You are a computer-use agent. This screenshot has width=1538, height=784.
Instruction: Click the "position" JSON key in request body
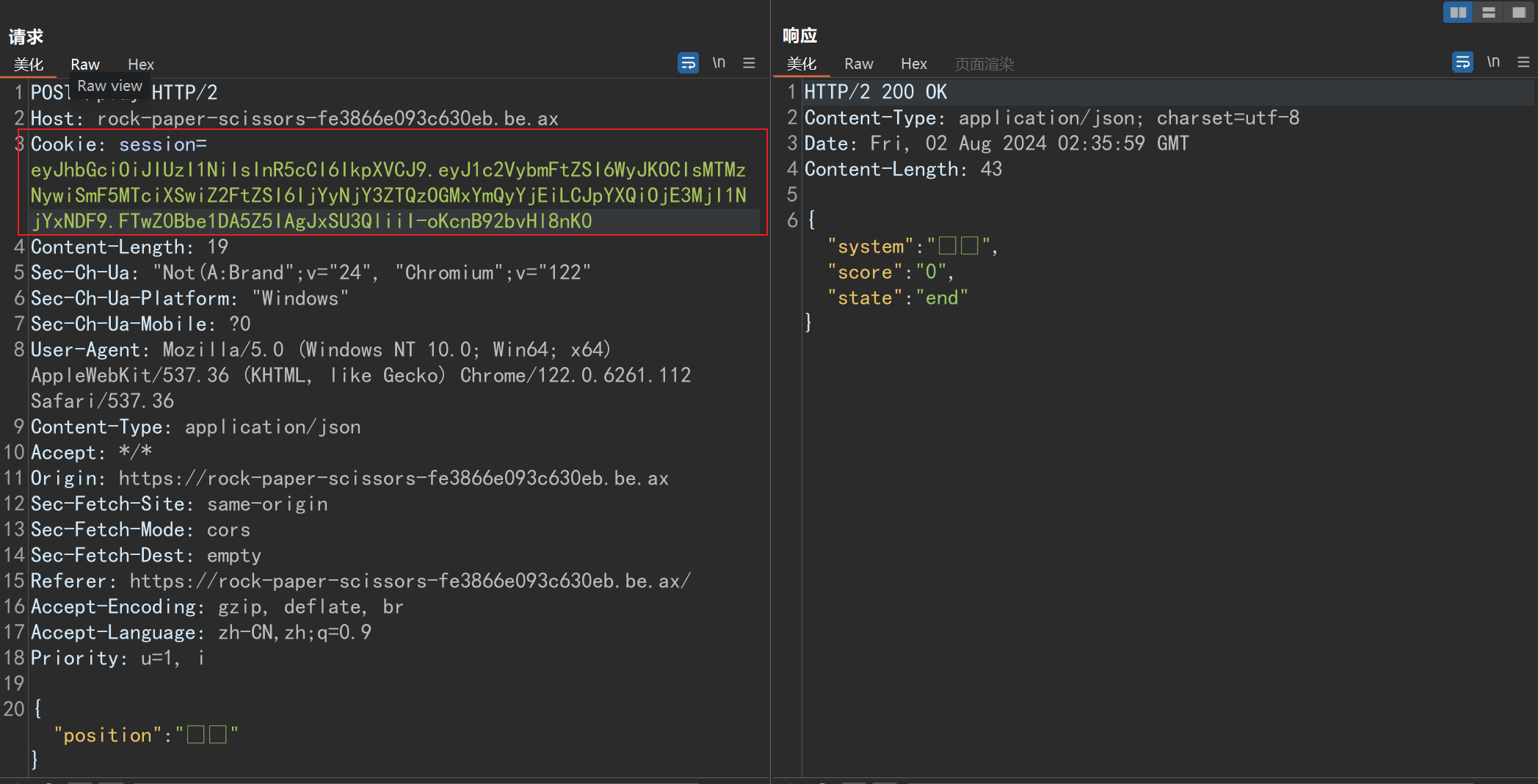point(107,735)
